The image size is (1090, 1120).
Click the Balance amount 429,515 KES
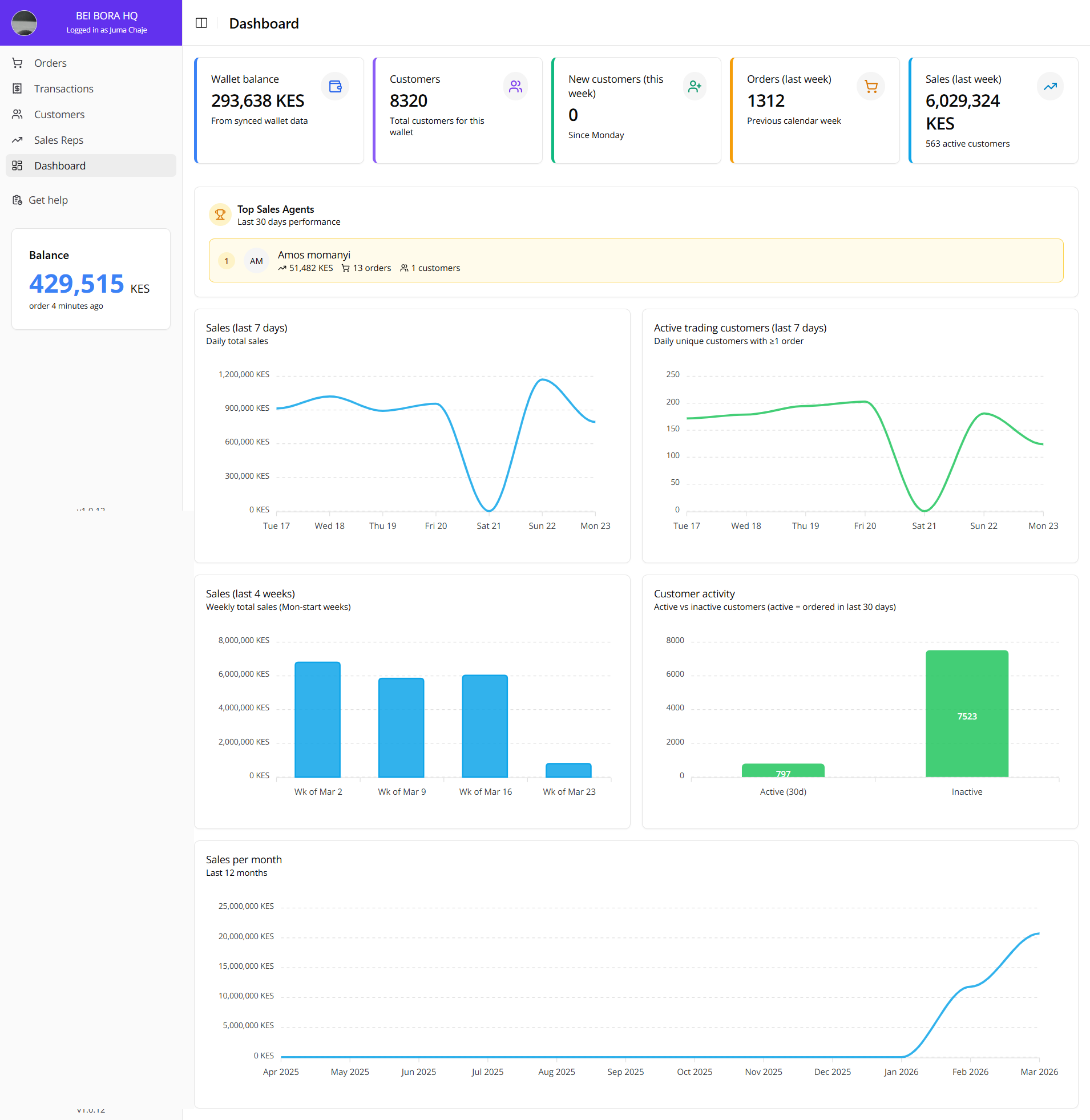click(x=76, y=284)
